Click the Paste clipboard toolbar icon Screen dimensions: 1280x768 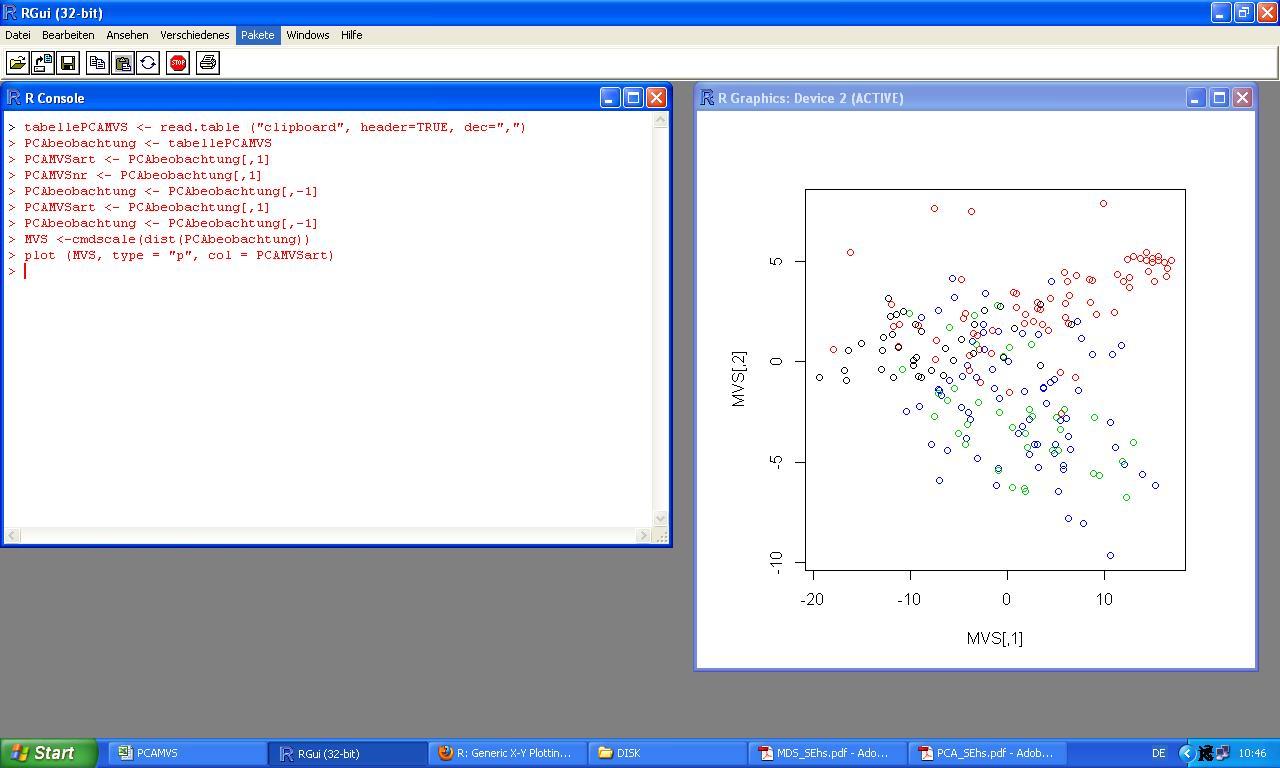click(123, 63)
